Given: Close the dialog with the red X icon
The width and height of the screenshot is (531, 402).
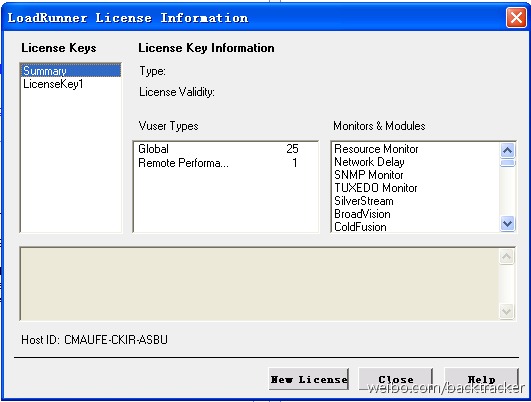Looking at the screenshot, I should [516, 17].
